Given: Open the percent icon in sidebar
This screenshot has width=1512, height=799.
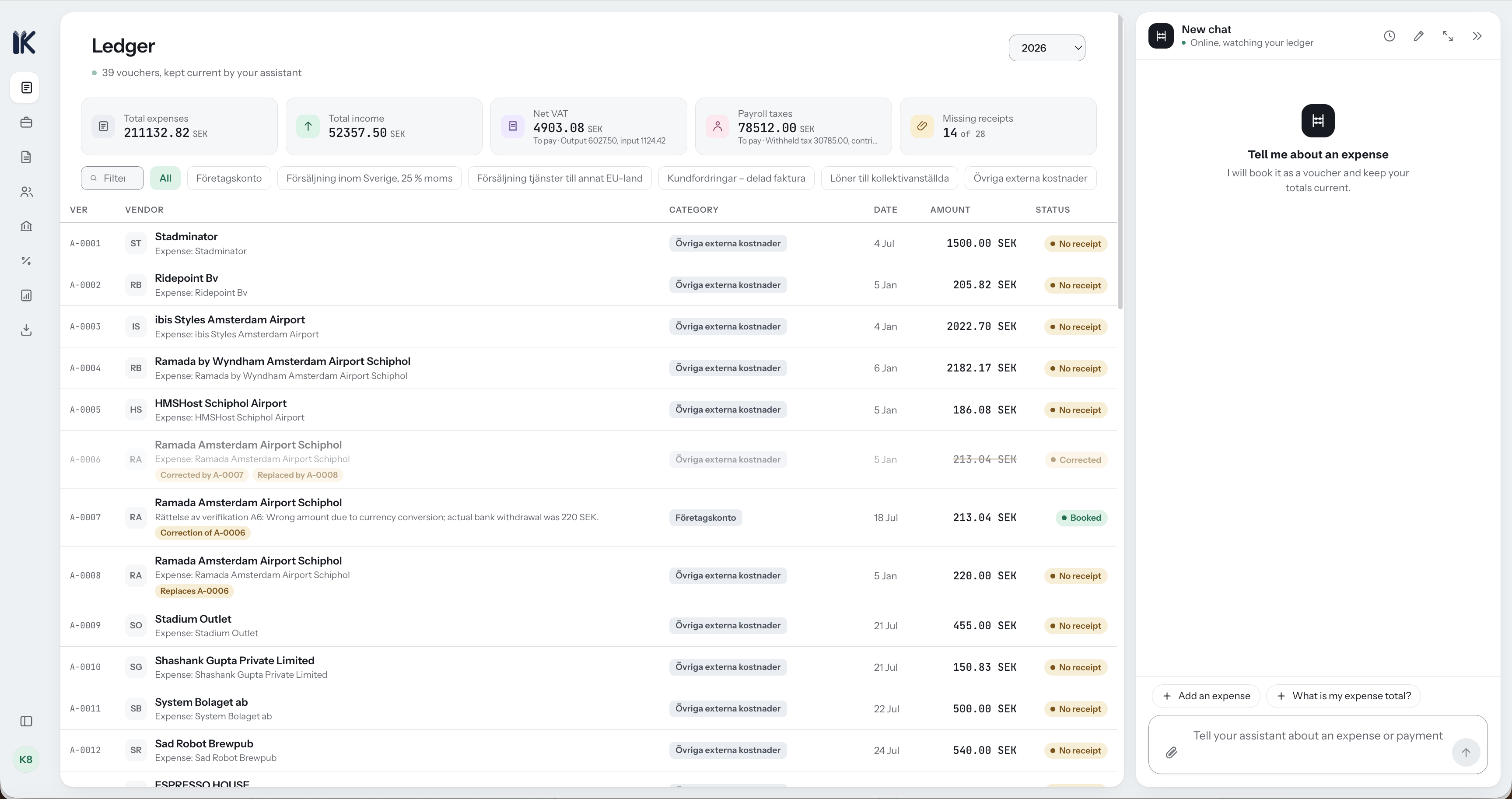Looking at the screenshot, I should [x=26, y=261].
